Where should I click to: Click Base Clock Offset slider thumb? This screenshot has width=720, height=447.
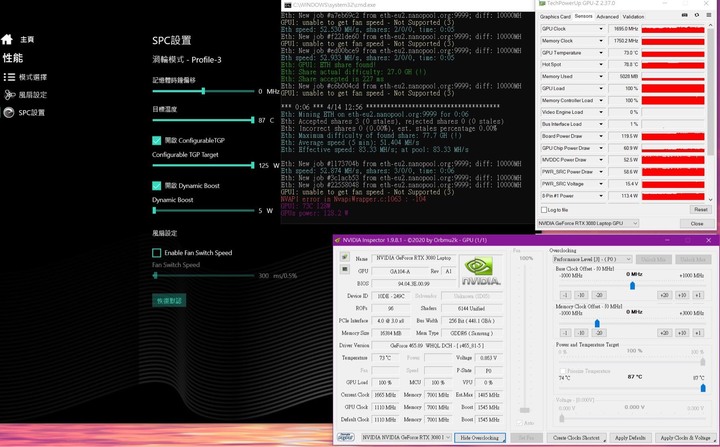(632, 286)
